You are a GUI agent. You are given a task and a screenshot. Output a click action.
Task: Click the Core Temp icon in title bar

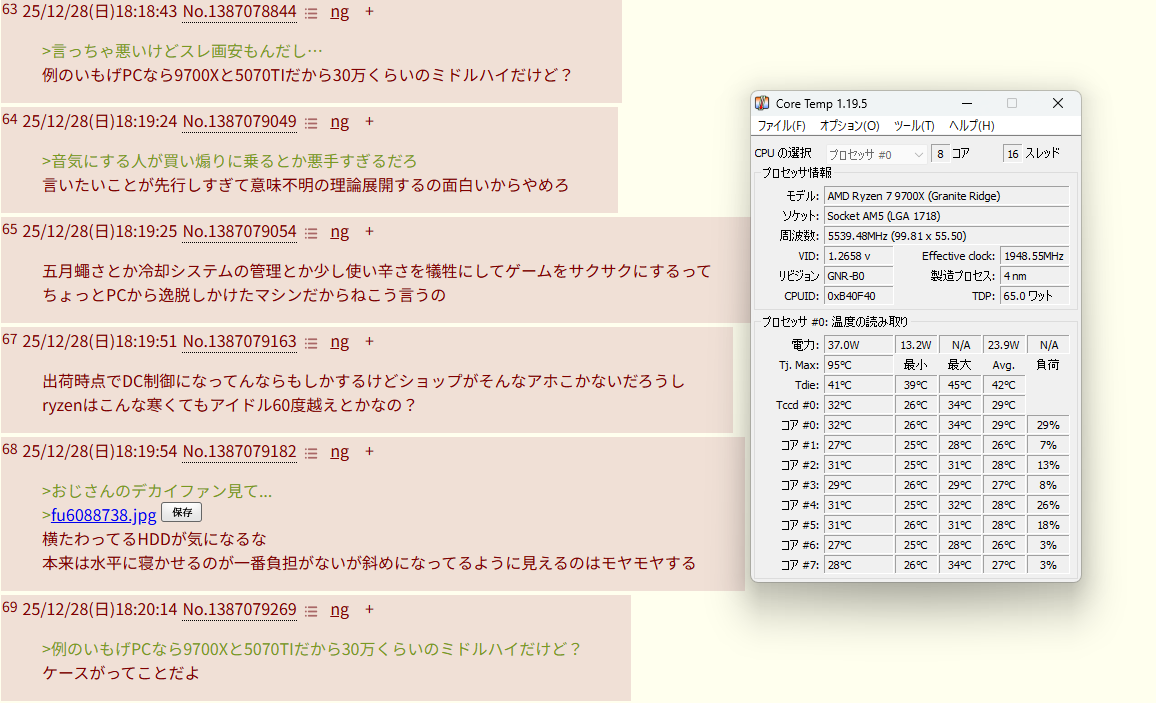pos(763,103)
